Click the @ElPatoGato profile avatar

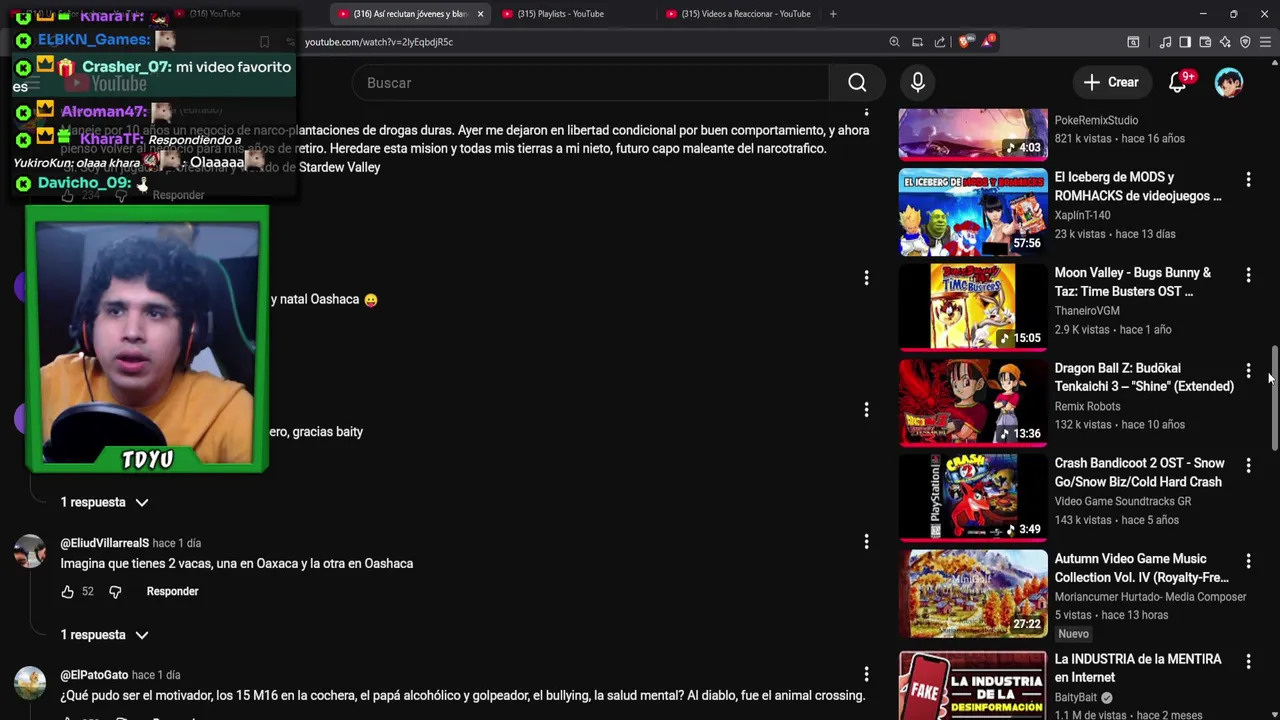pyautogui.click(x=30, y=683)
